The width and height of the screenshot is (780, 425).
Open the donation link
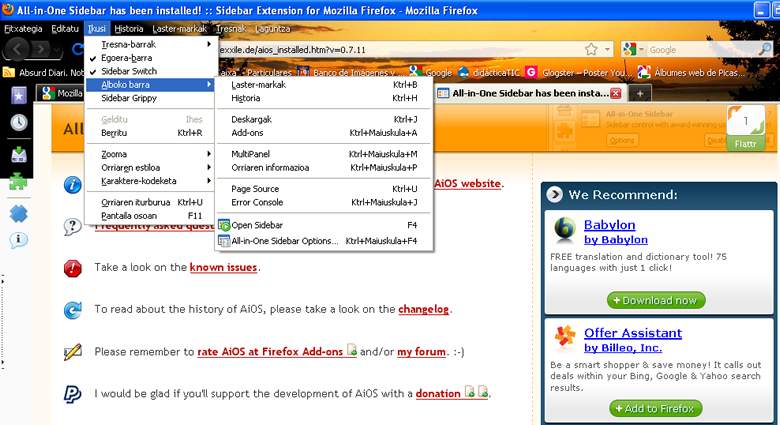click(x=438, y=394)
